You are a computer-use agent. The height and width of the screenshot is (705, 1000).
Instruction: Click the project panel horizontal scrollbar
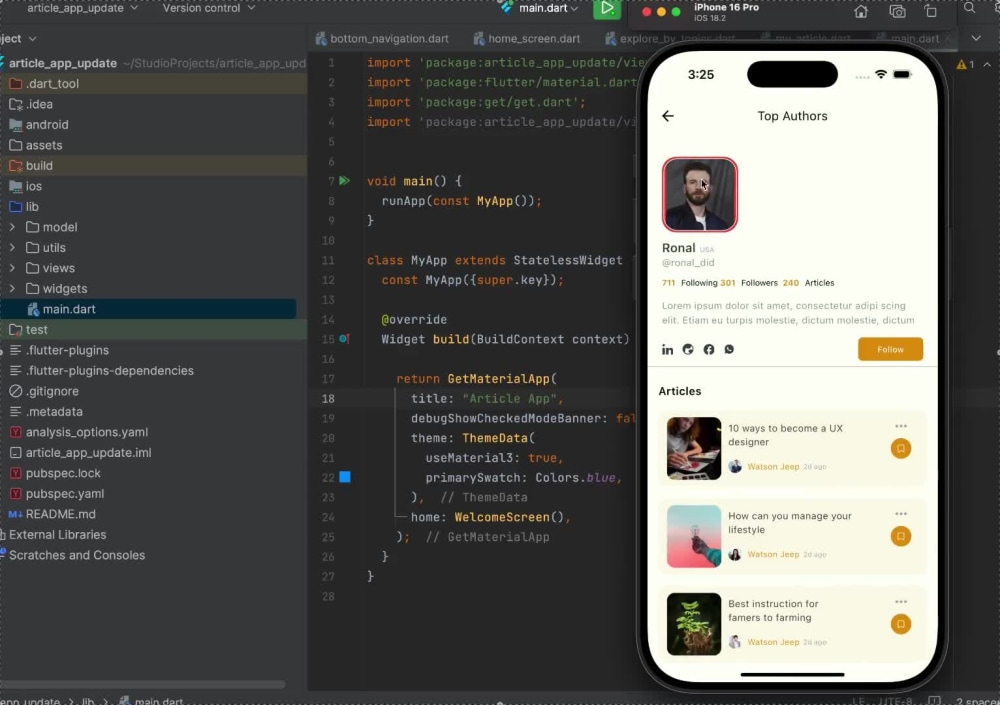point(142,684)
